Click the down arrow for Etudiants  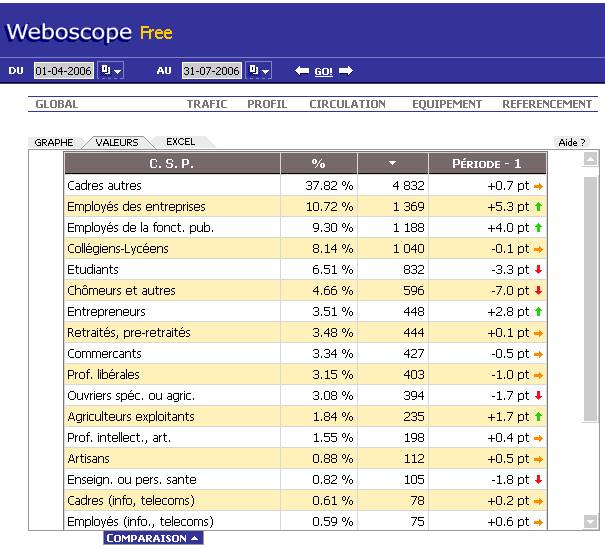539,270
